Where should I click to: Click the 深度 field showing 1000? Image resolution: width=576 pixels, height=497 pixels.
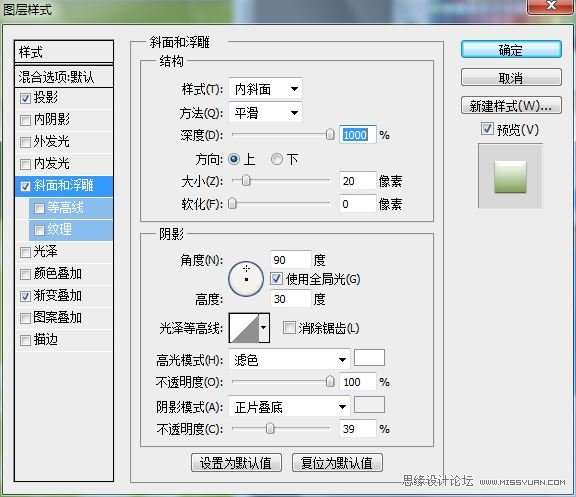(357, 135)
